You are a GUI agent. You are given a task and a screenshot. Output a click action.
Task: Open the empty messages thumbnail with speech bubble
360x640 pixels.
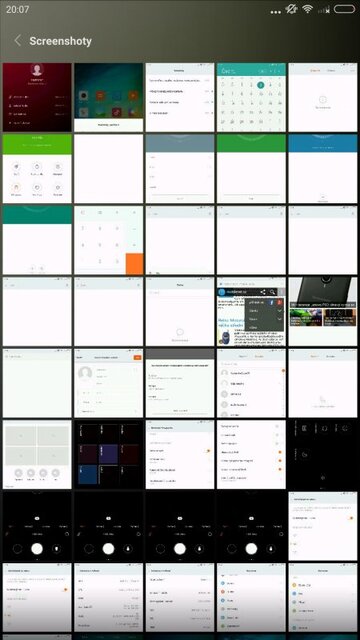pyautogui.click(x=180, y=311)
